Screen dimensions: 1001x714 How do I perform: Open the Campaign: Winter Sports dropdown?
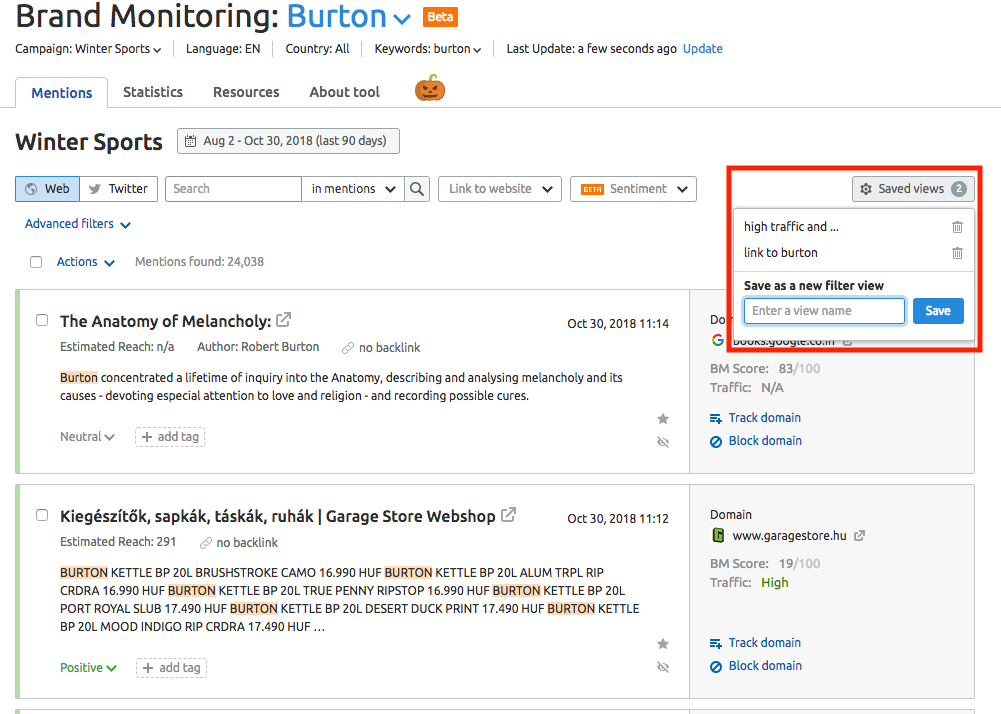click(x=88, y=49)
